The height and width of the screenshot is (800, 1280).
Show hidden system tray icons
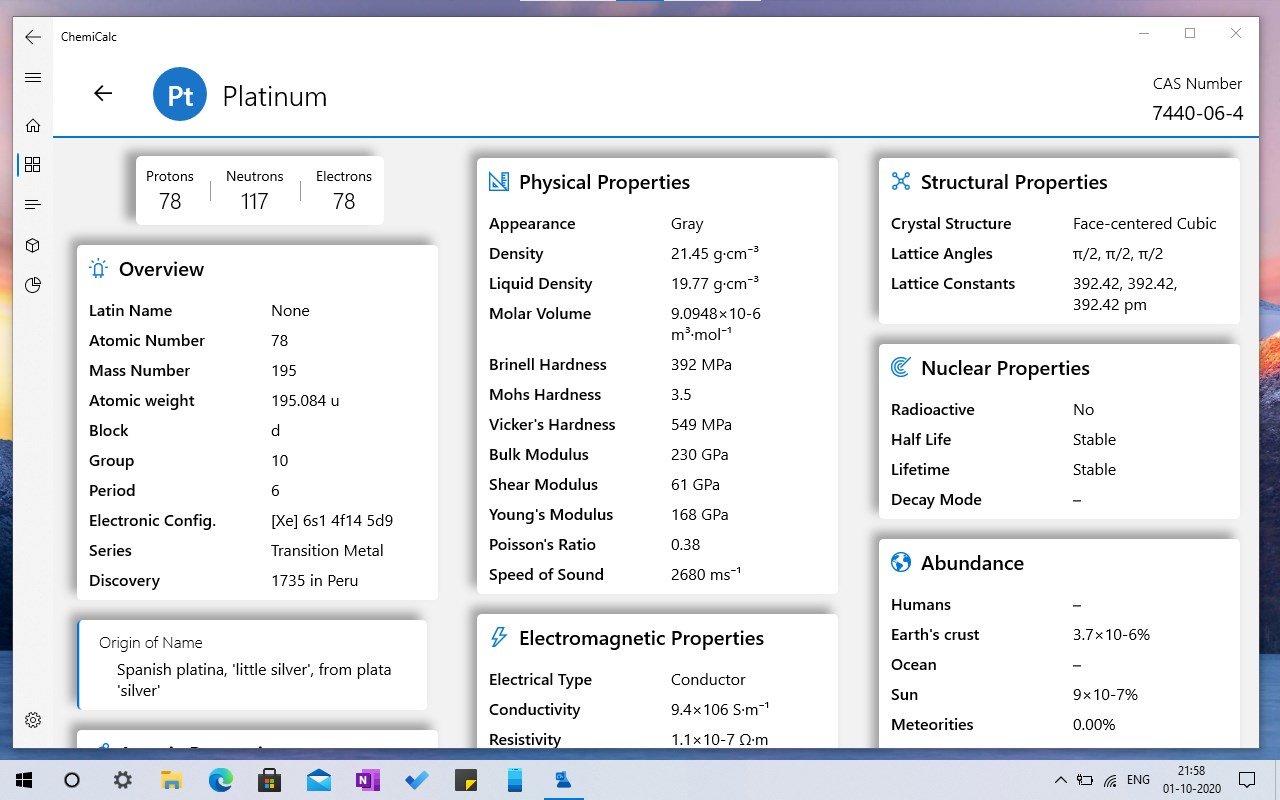coord(1061,780)
